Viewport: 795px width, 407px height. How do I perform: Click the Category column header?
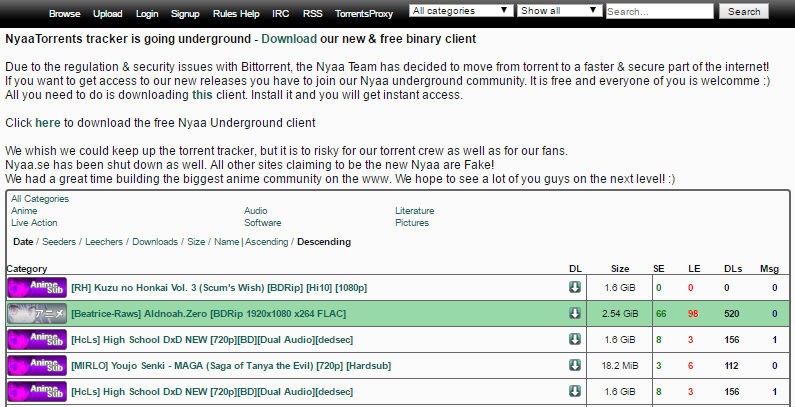click(27, 269)
